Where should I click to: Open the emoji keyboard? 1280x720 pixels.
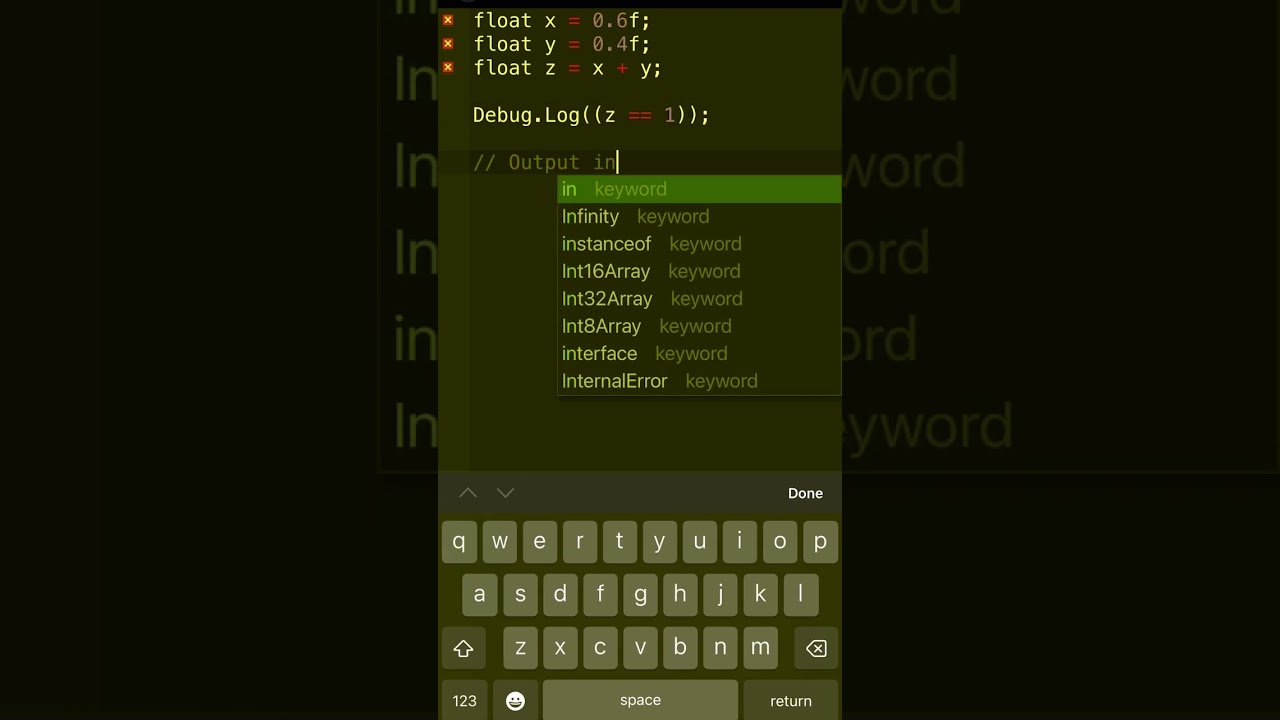(515, 701)
